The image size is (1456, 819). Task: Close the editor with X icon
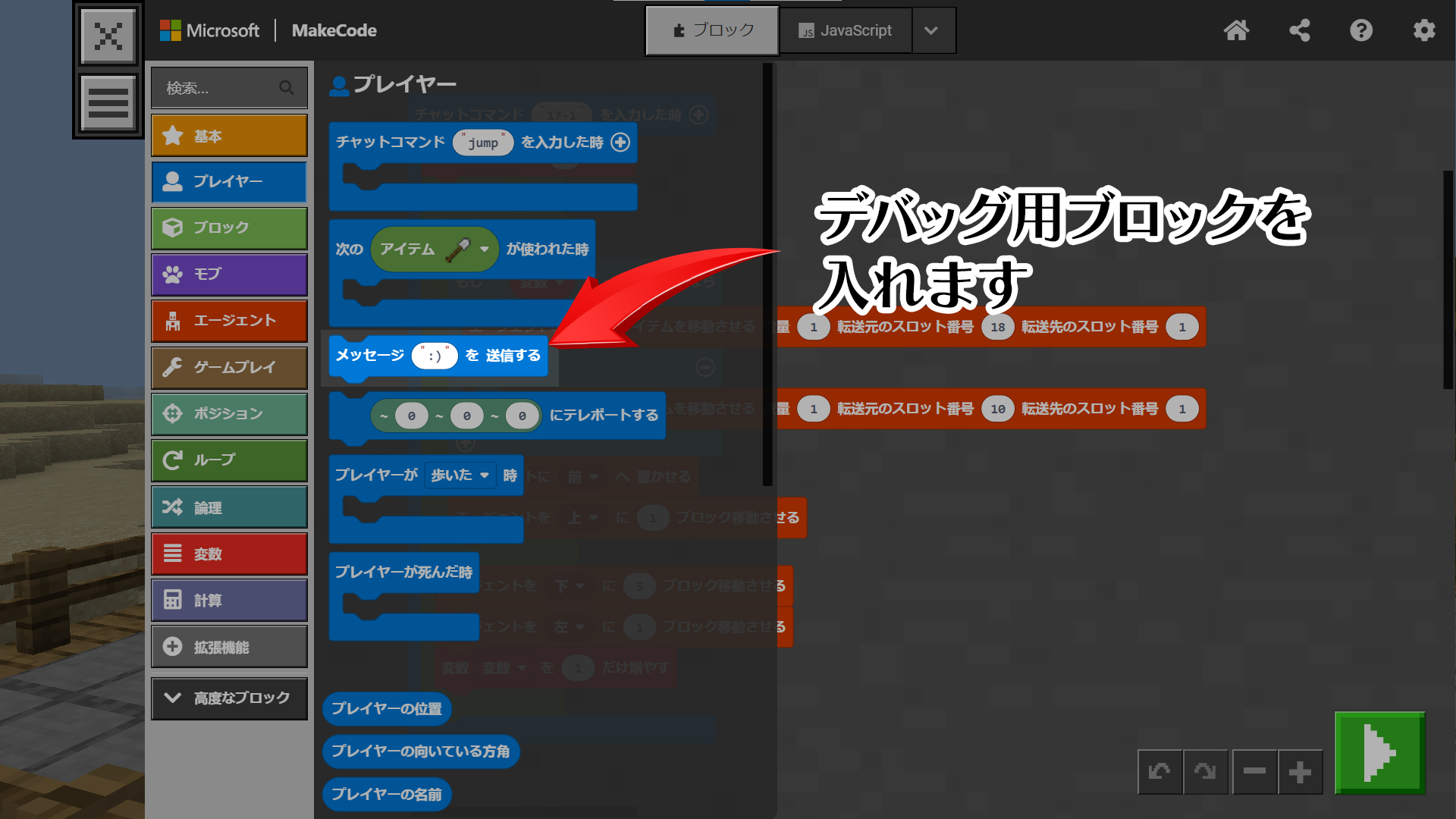108,36
